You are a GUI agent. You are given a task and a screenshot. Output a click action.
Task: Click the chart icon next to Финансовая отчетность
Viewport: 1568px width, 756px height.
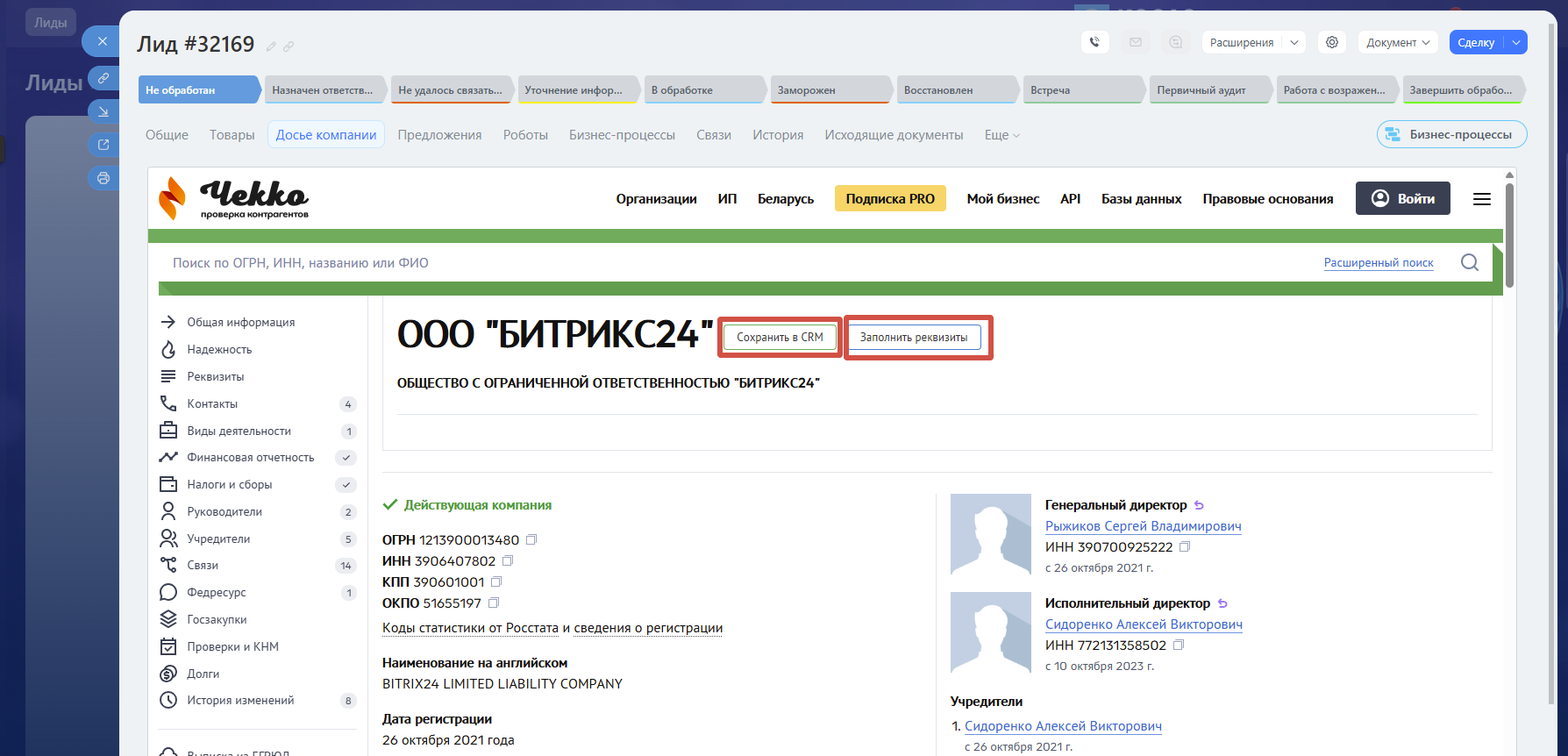[168, 457]
